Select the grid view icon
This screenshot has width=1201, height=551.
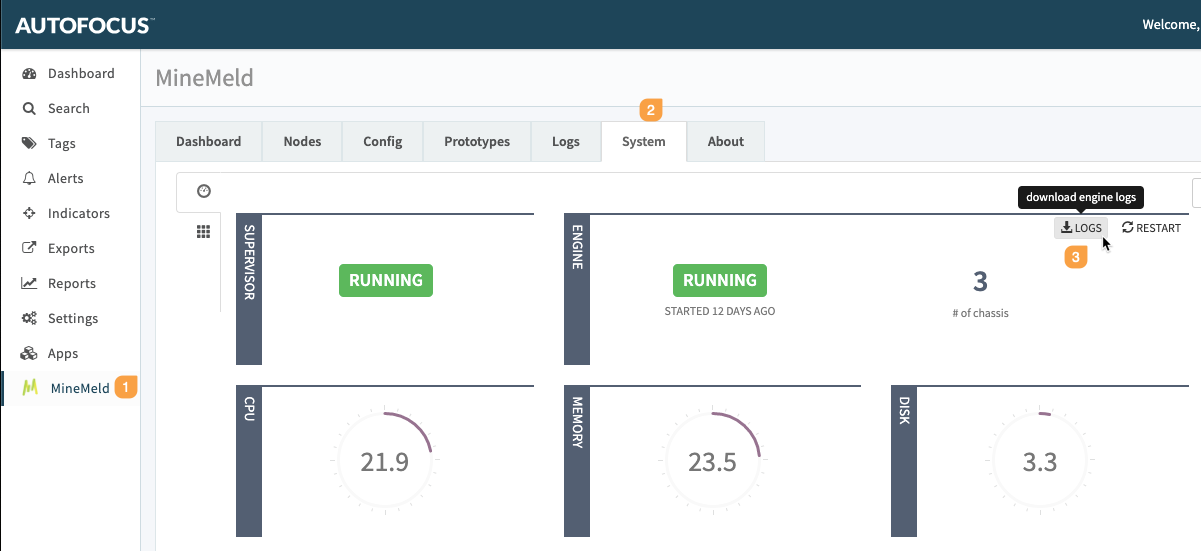click(203, 232)
